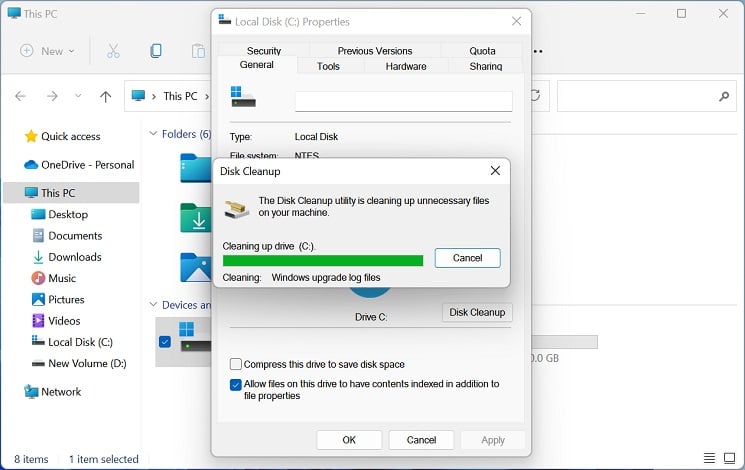Open the Videos folder icon in sidebar
745x470 pixels.
coord(38,321)
